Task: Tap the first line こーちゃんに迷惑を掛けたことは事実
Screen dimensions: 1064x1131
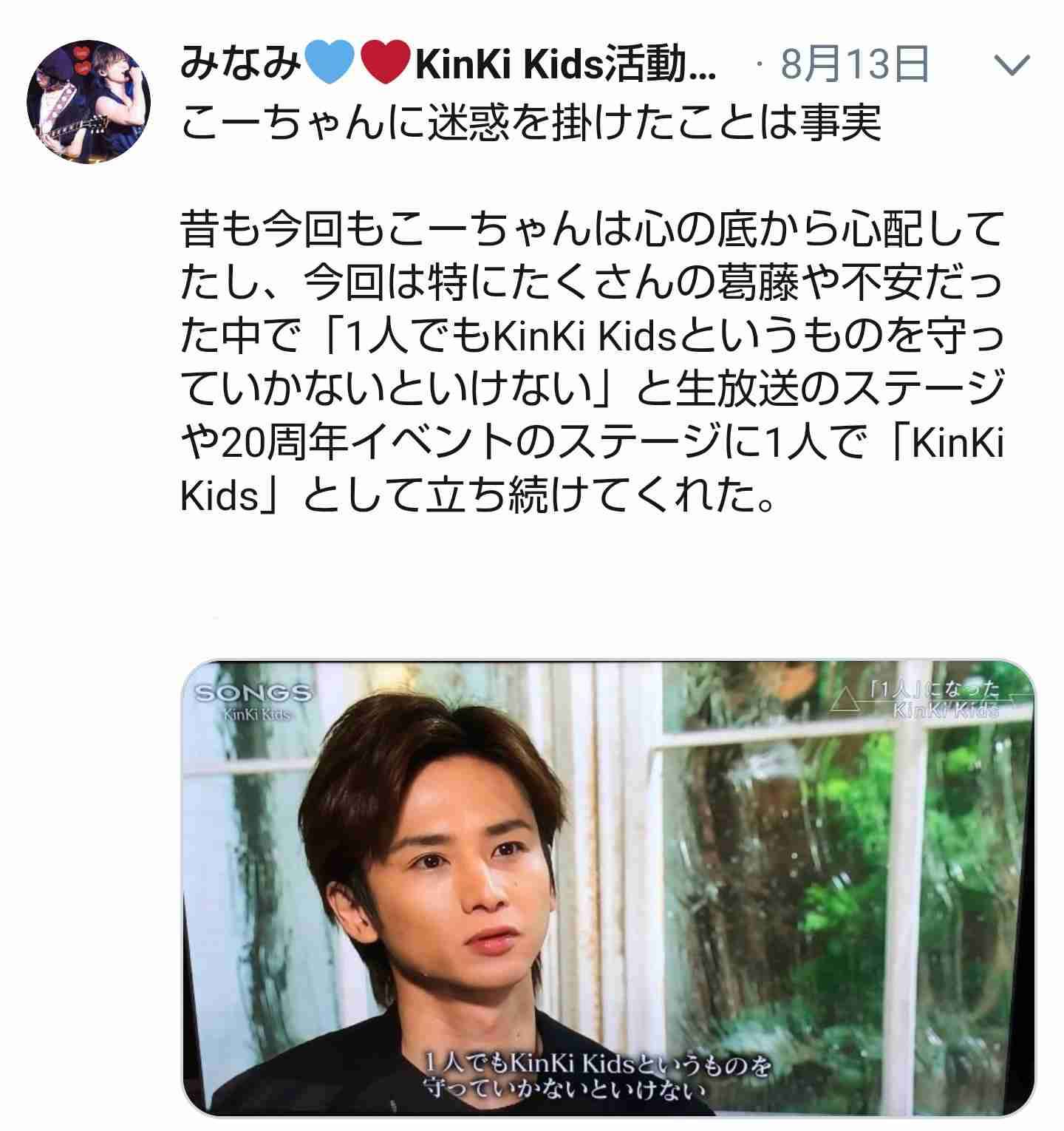Action: point(531,122)
